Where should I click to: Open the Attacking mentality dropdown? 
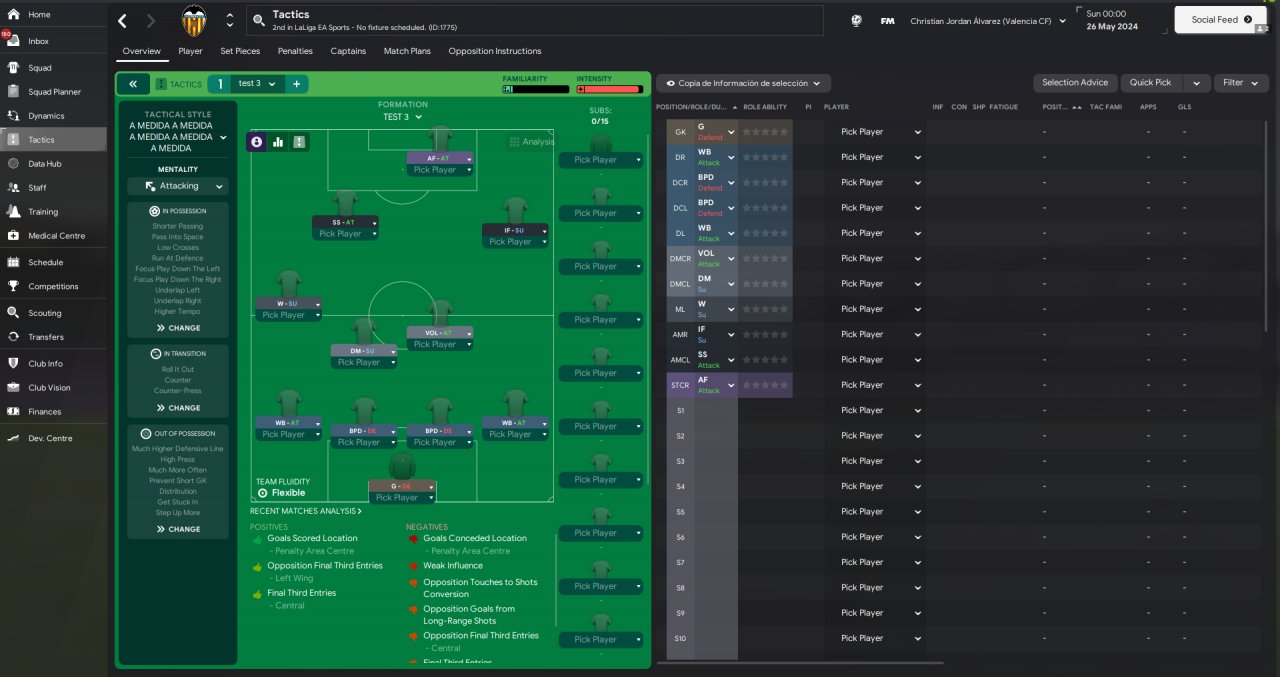tap(178, 186)
